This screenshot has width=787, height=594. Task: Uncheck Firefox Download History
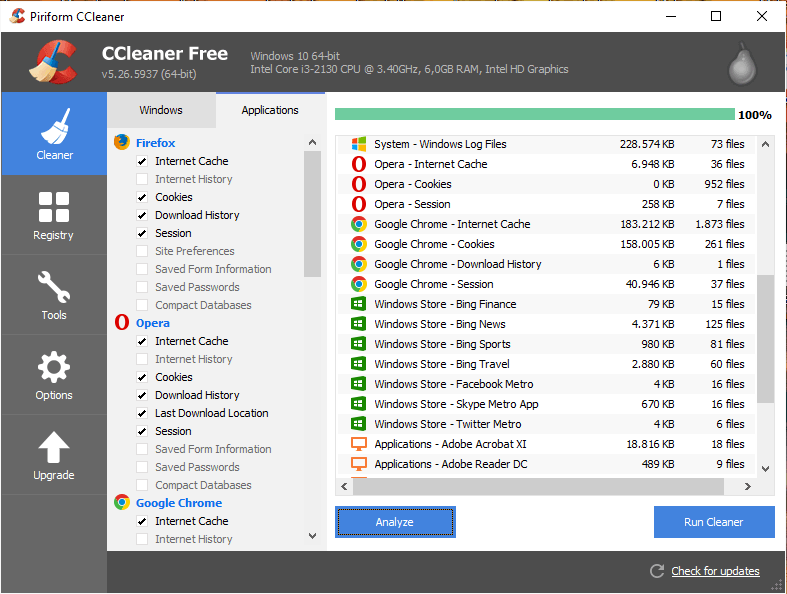142,215
